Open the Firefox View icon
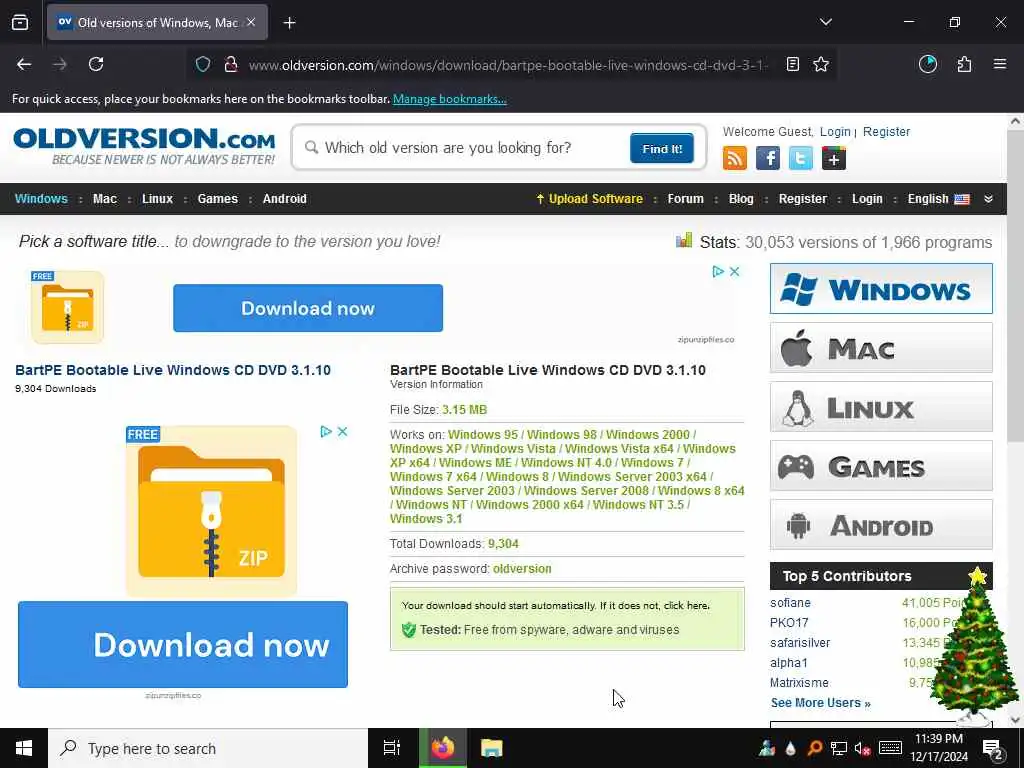Image resolution: width=1024 pixels, height=768 pixels. tap(20, 23)
